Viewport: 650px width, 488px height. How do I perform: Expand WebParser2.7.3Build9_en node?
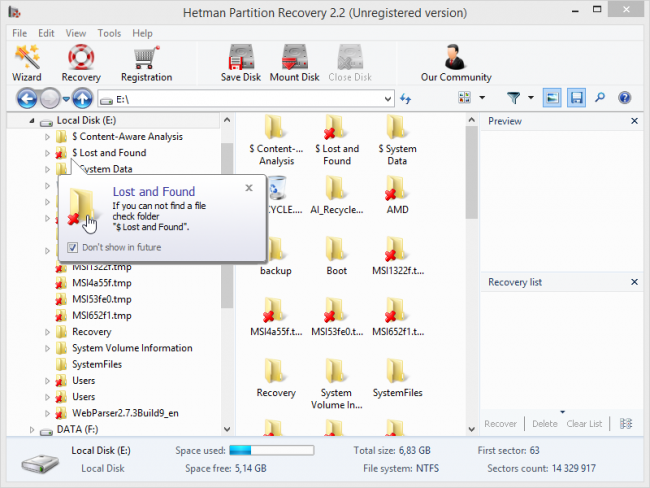[x=47, y=413]
